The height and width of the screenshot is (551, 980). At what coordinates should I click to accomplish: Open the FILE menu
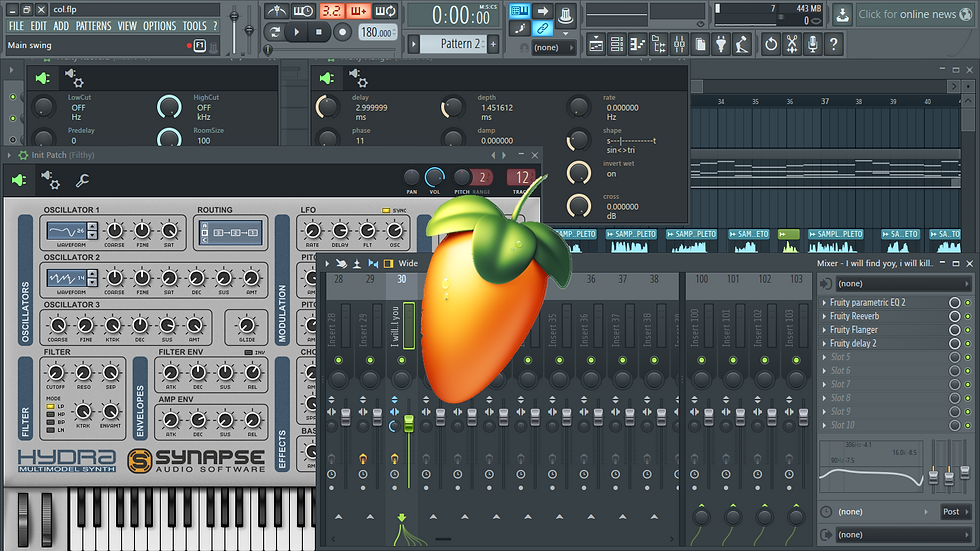pyautogui.click(x=16, y=26)
